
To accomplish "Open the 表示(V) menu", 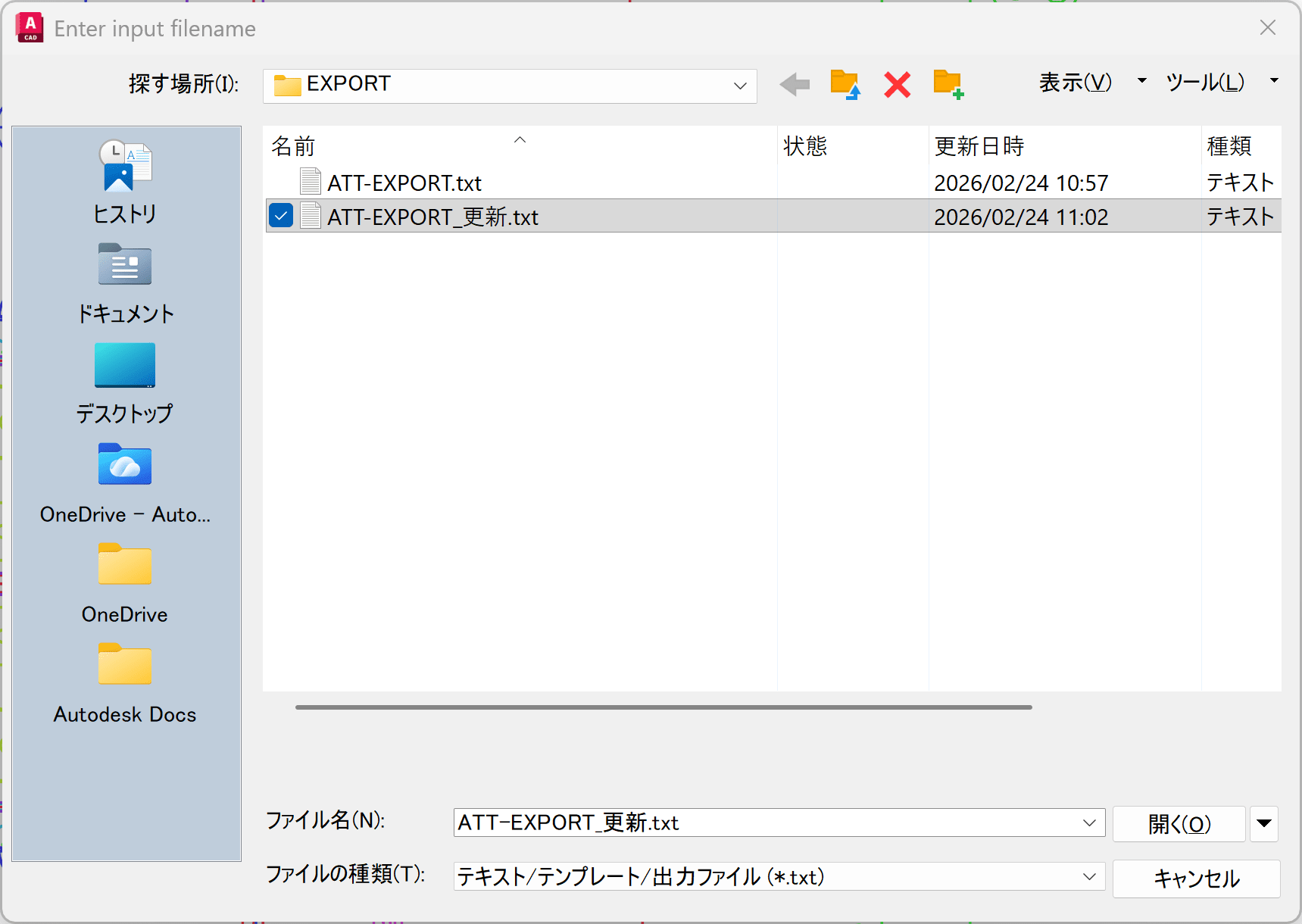I will [x=1075, y=82].
